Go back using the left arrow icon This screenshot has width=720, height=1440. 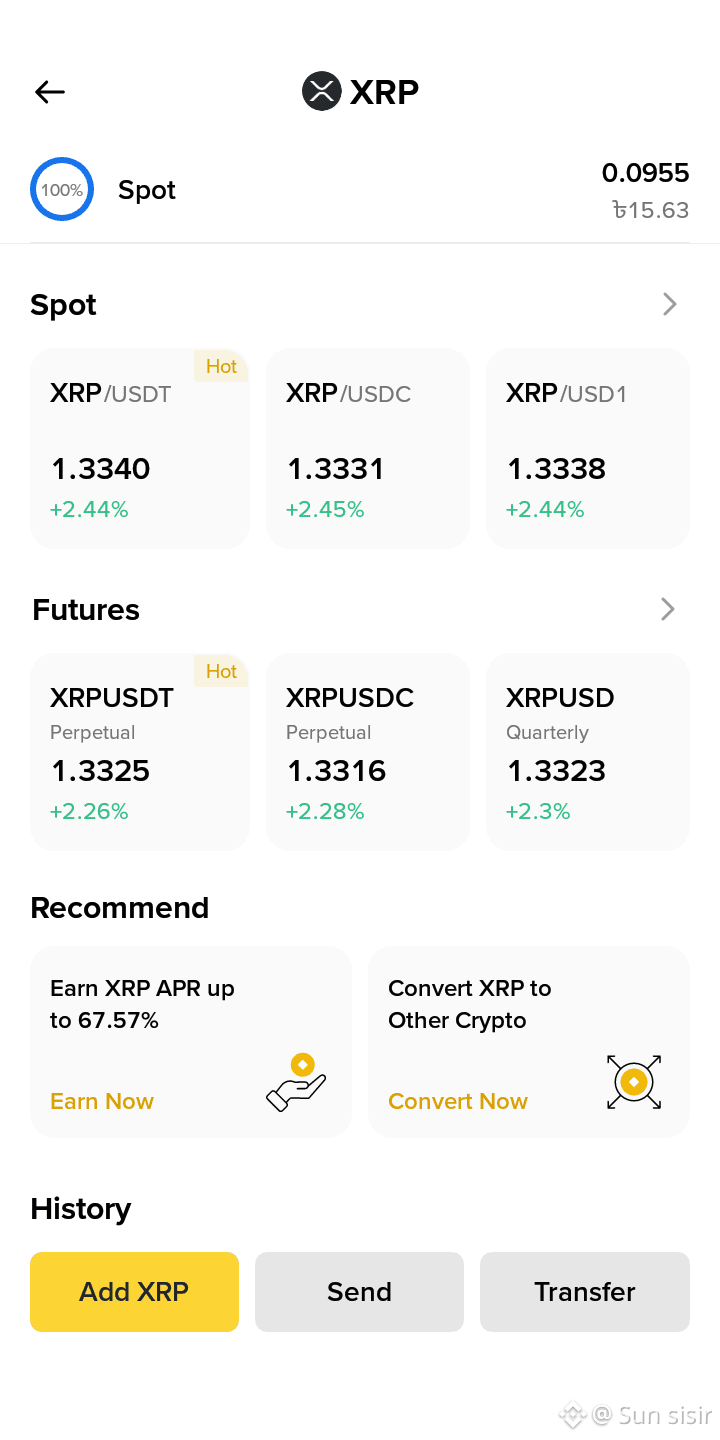[x=50, y=92]
